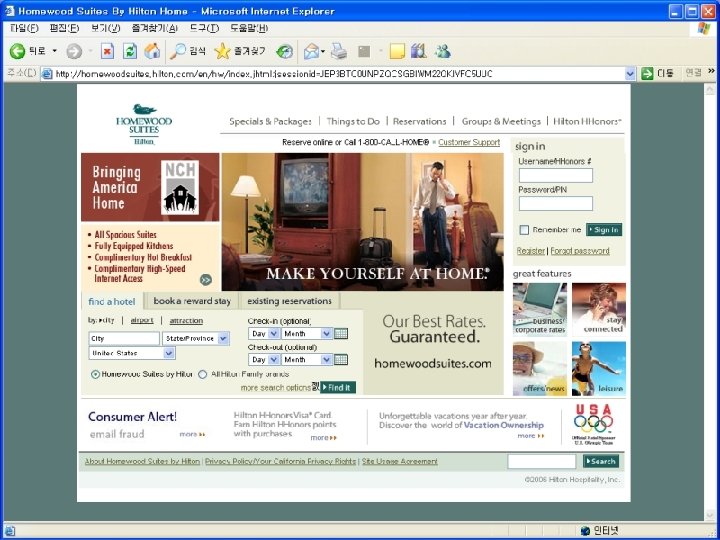This screenshot has width=720, height=540.
Task: Open Privacy Policy footer link
Action: 281,461
